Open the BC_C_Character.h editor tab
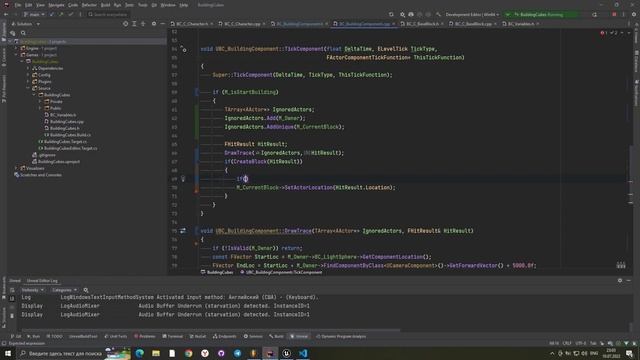This screenshot has height=360, width=640. coord(192,24)
